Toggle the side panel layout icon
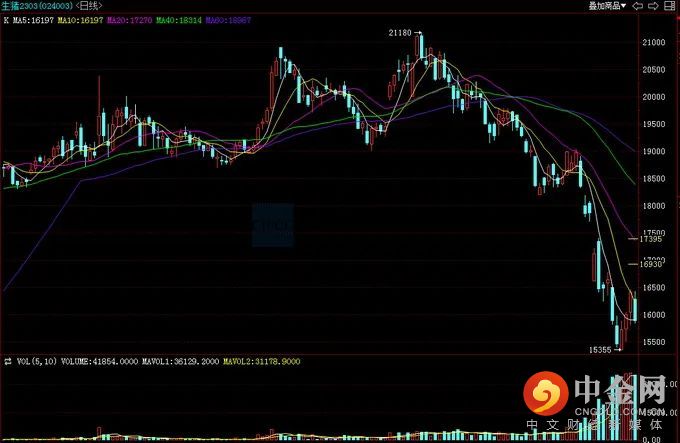Image resolution: width=680 pixels, height=443 pixels. (670, 6)
